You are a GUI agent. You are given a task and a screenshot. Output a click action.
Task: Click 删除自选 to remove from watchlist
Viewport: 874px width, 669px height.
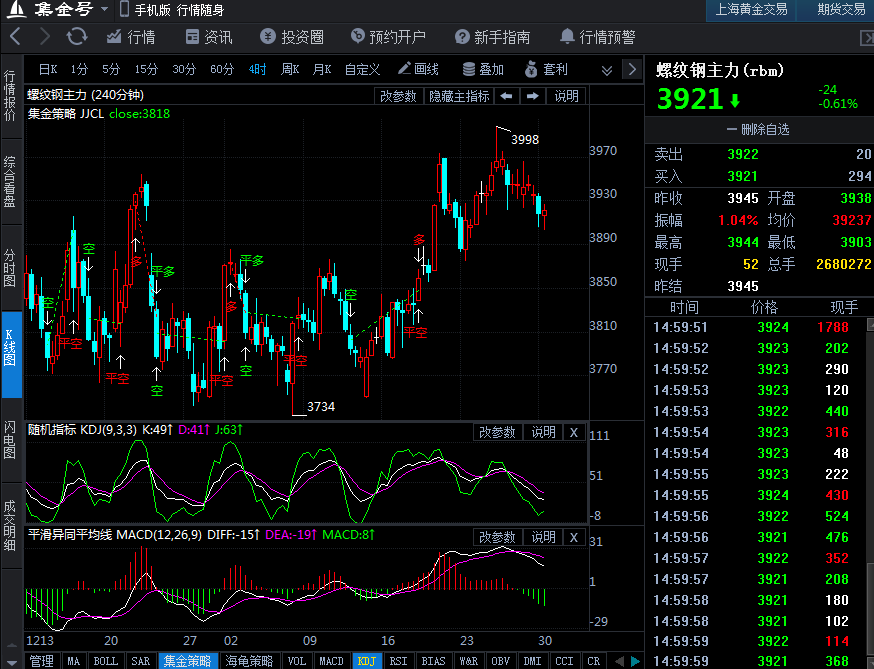pos(758,129)
